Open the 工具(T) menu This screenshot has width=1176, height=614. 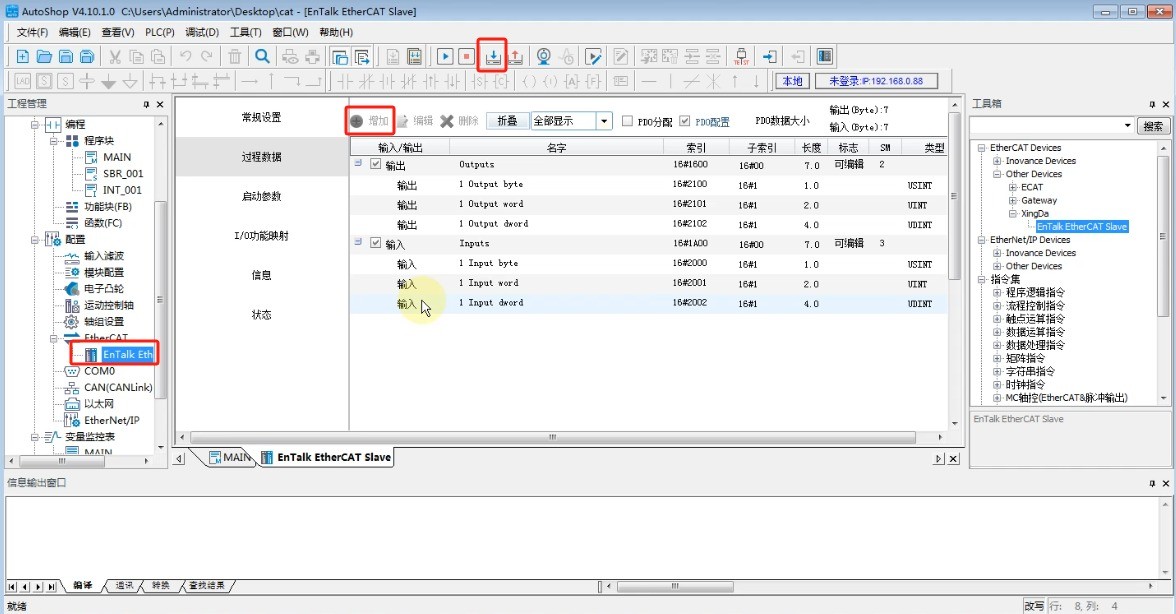pyautogui.click(x=245, y=32)
